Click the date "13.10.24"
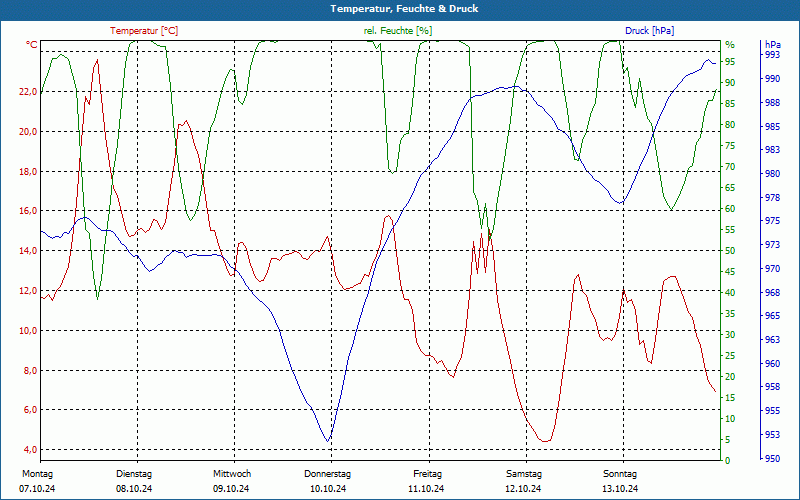 point(620,489)
